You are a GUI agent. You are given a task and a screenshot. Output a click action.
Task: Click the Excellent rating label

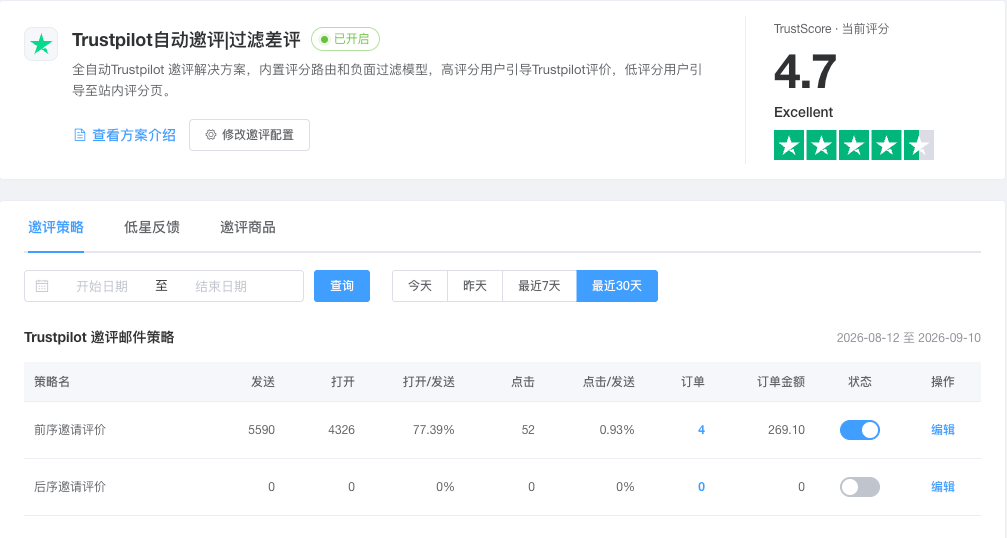click(803, 112)
